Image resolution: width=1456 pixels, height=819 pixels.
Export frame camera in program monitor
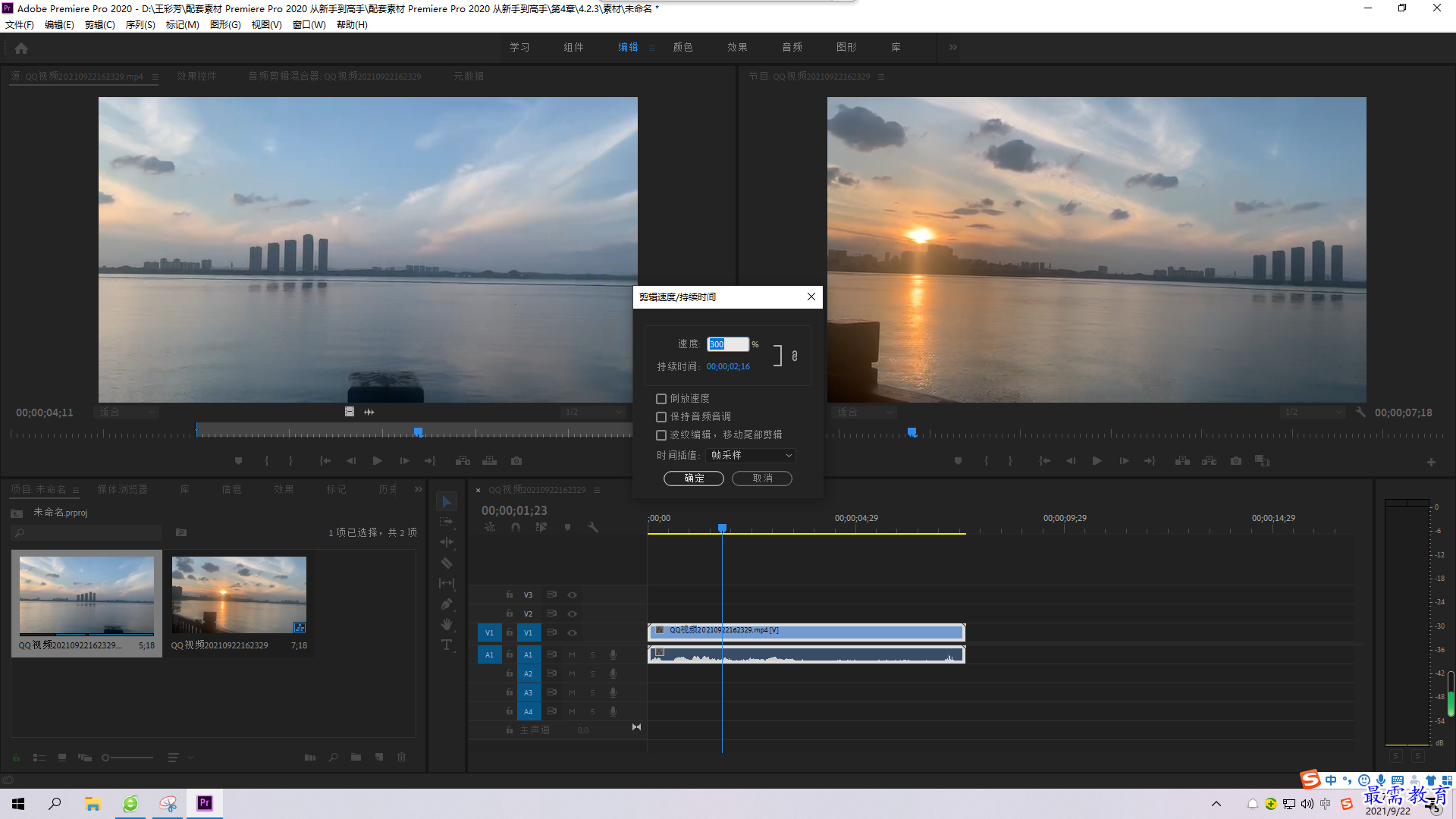1236,461
